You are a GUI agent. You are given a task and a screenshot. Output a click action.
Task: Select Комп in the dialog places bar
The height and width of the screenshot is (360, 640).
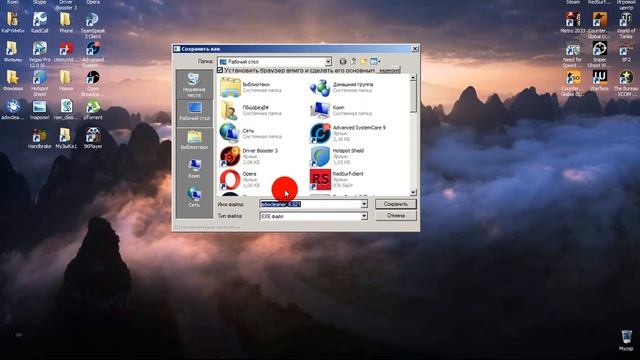click(x=194, y=169)
